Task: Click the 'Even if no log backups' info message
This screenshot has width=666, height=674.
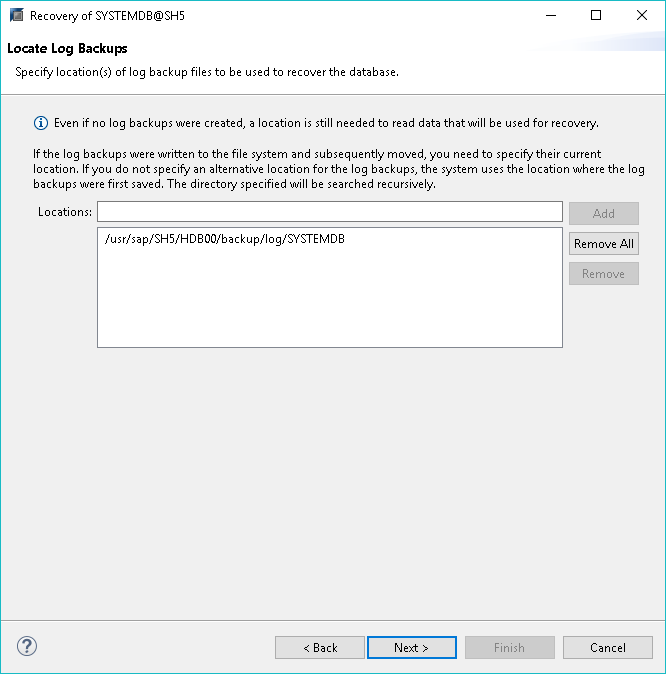Action: pyautogui.click(x=326, y=123)
